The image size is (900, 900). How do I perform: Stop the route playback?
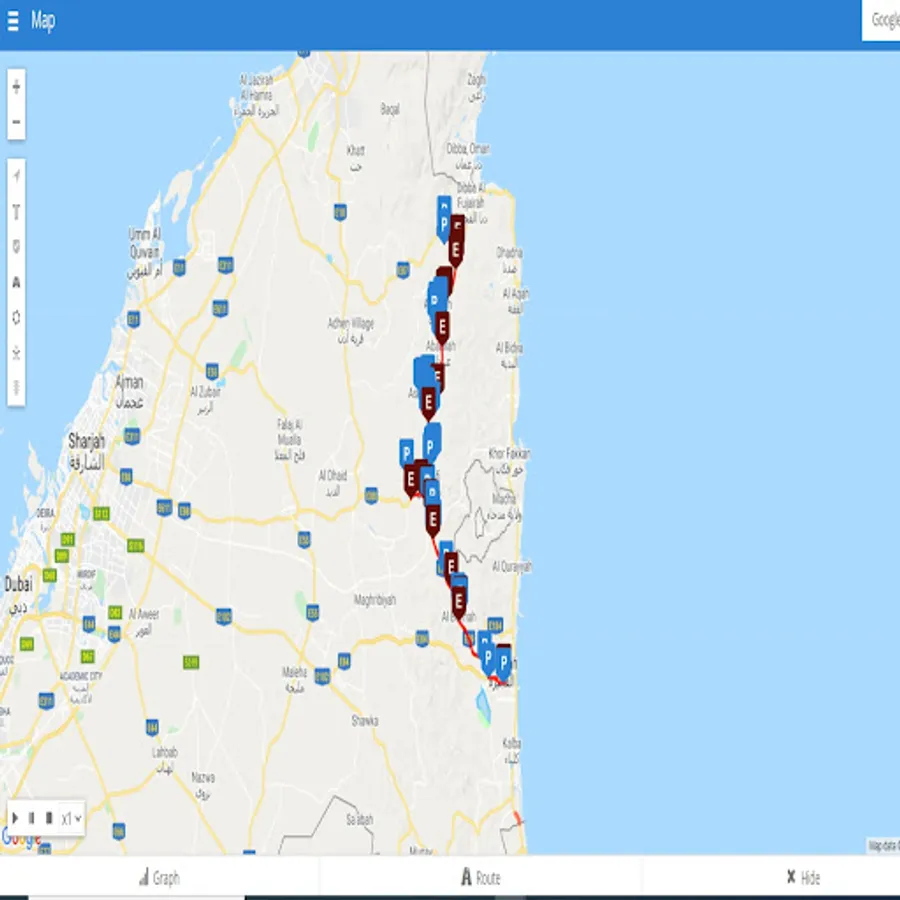point(49,817)
